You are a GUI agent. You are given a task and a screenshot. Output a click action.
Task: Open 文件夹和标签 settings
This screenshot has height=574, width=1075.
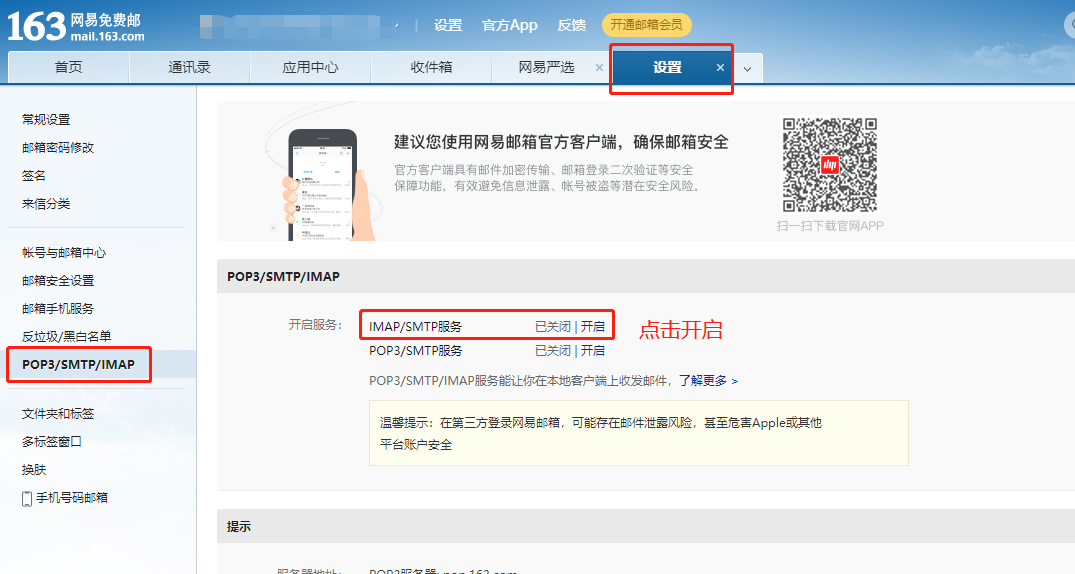click(x=58, y=414)
